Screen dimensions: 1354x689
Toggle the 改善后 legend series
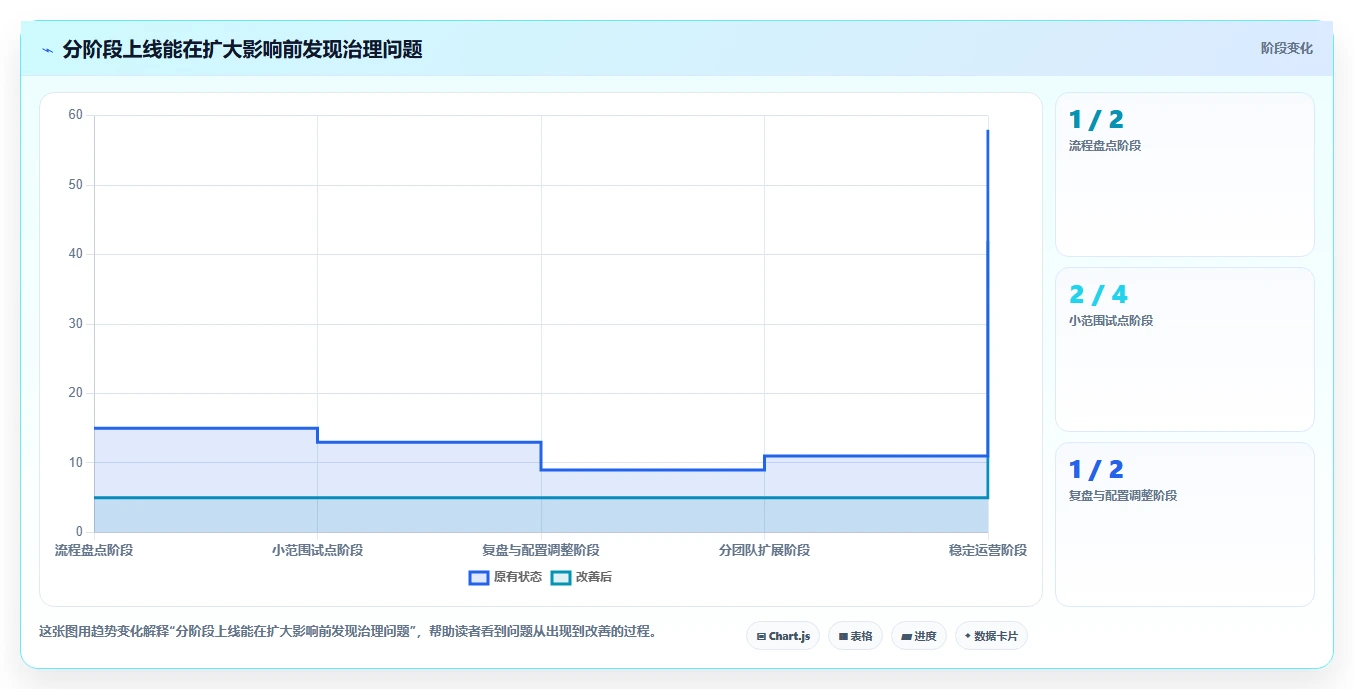(582, 577)
